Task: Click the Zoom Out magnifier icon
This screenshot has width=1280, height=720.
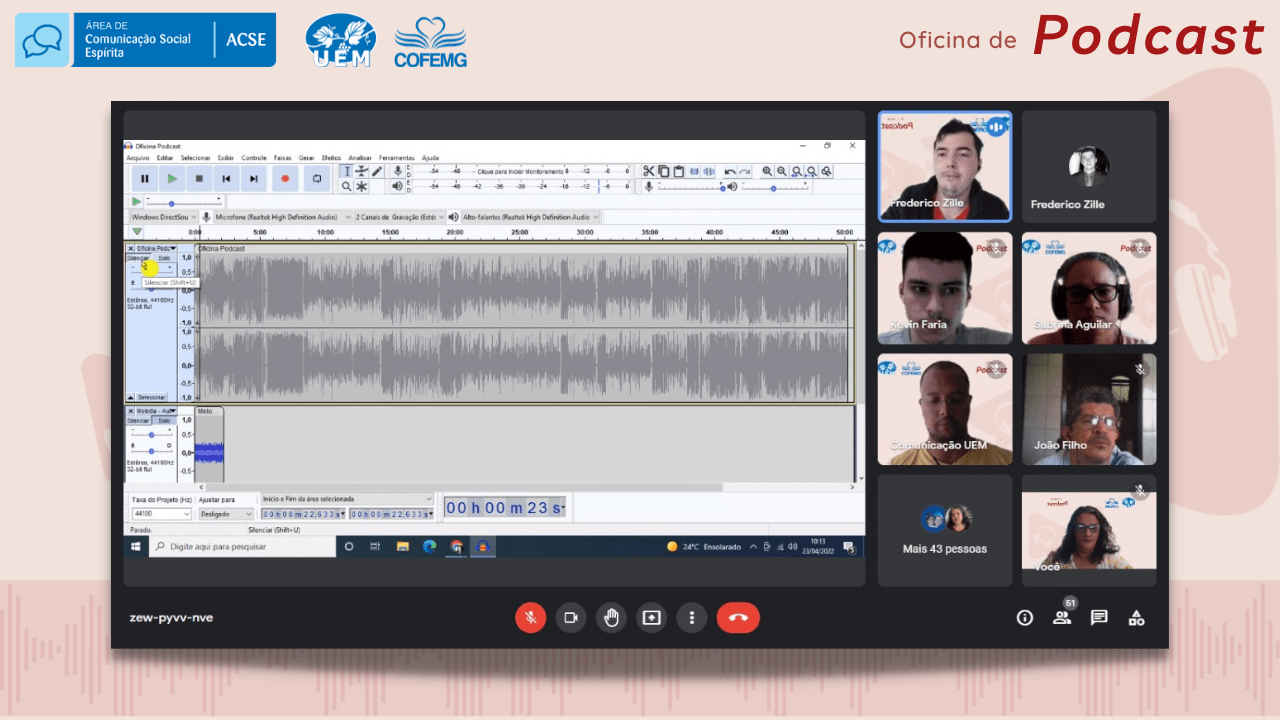Action: [782, 171]
